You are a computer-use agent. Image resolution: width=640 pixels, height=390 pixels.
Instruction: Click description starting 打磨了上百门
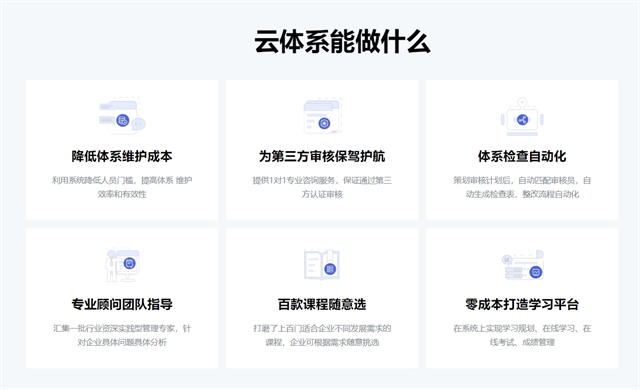coord(322,335)
